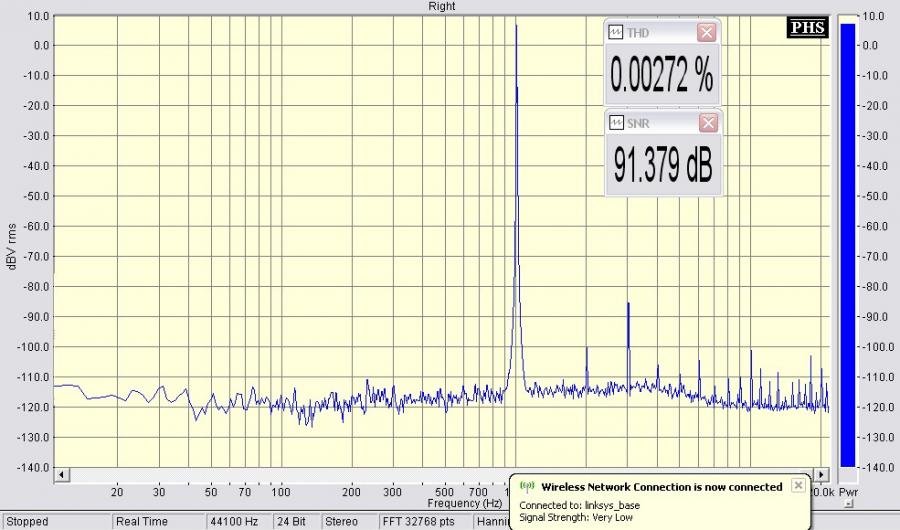Image resolution: width=900 pixels, height=530 pixels.
Task: Click the right arrow of frequency scrollbar
Action: (x=822, y=474)
